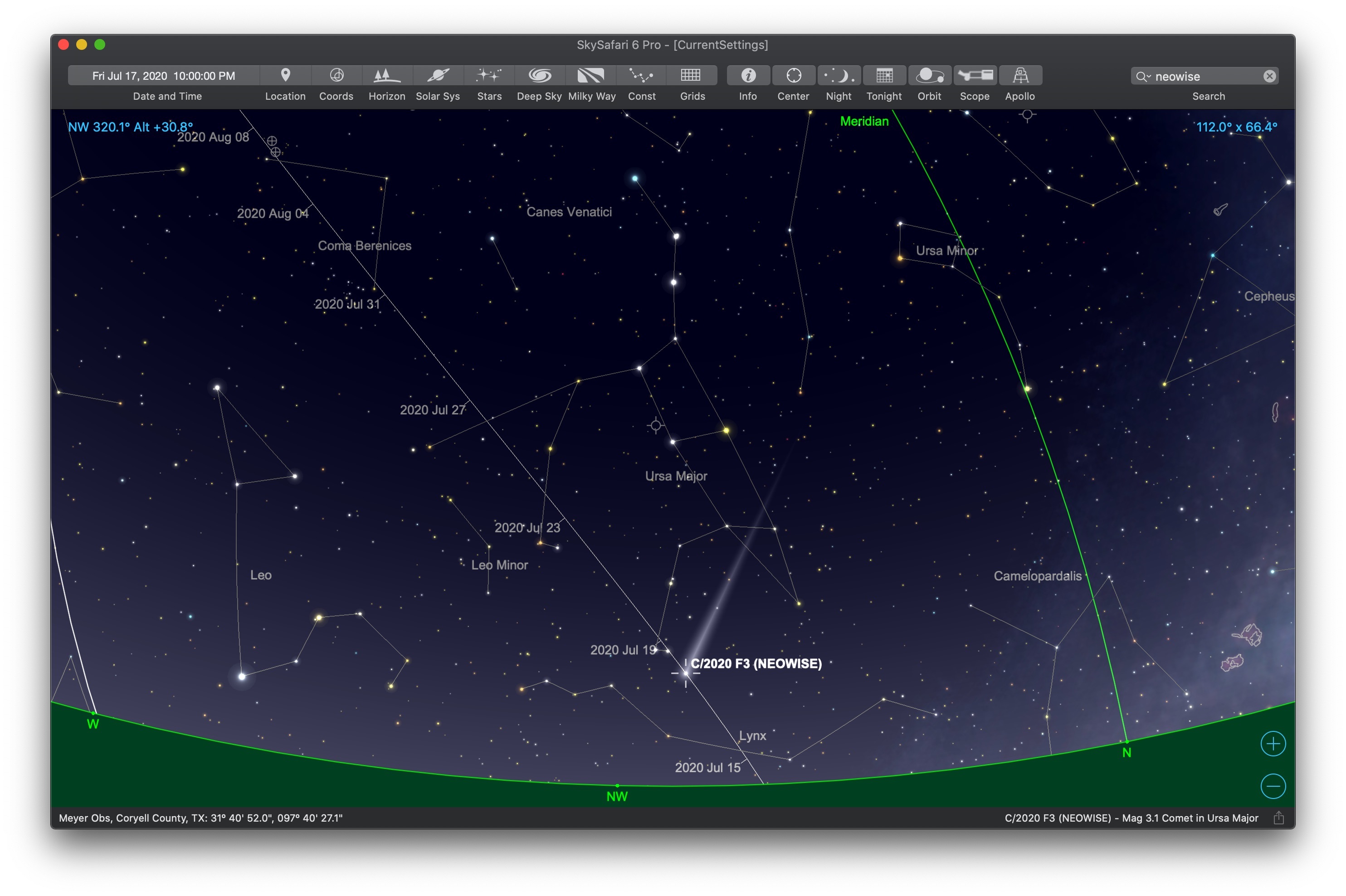Toggle the Grids display button
This screenshot has height=896, width=1346.
point(692,75)
